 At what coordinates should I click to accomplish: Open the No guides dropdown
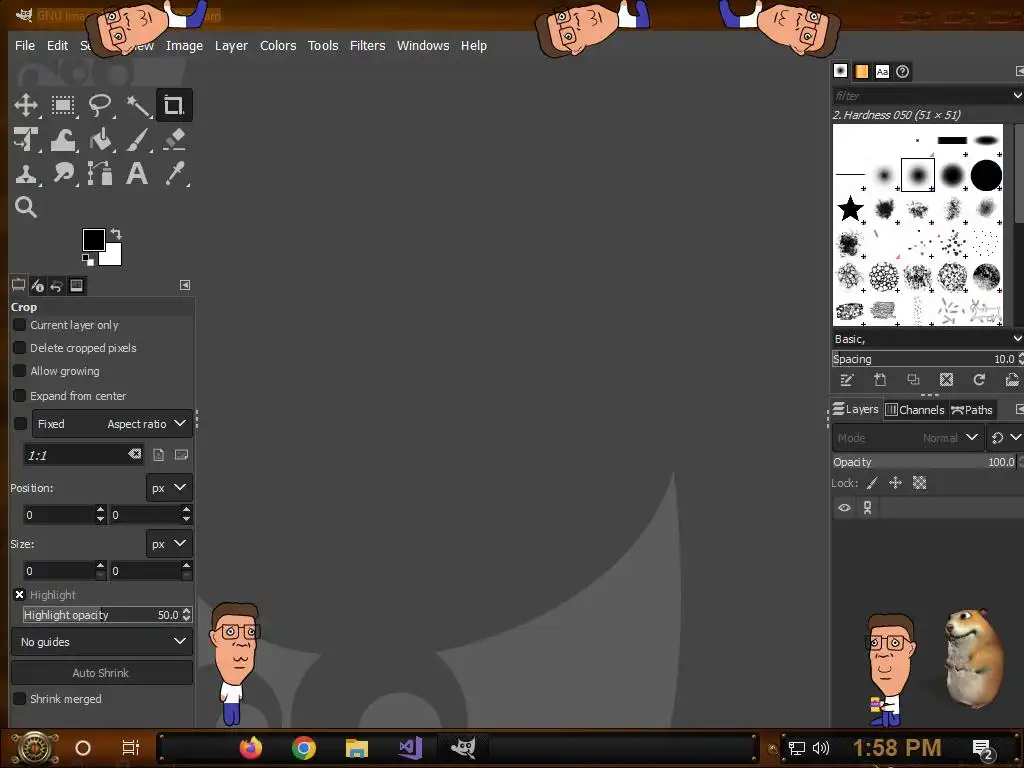[102, 642]
